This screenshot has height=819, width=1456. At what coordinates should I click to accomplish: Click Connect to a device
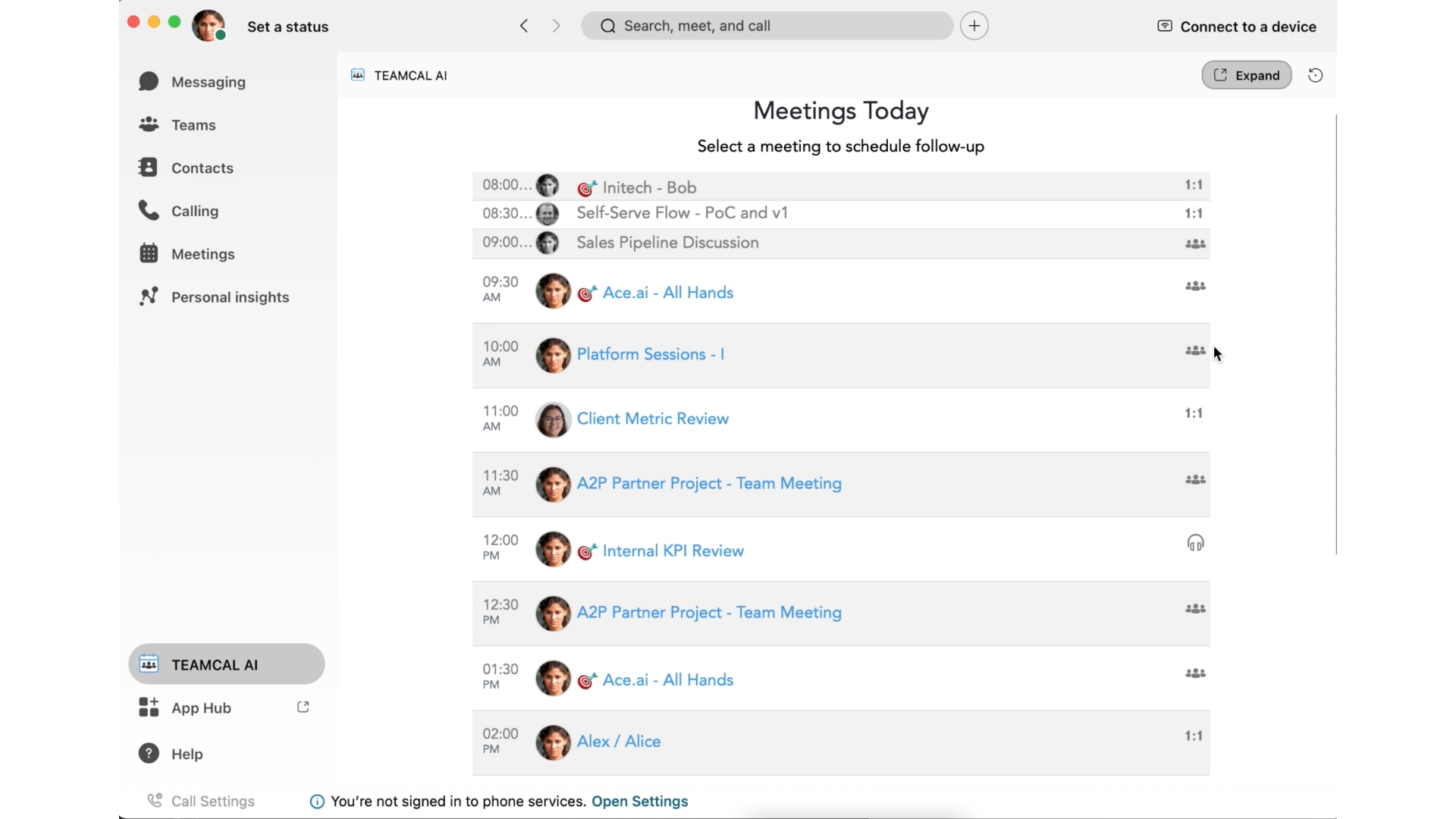(x=1237, y=27)
